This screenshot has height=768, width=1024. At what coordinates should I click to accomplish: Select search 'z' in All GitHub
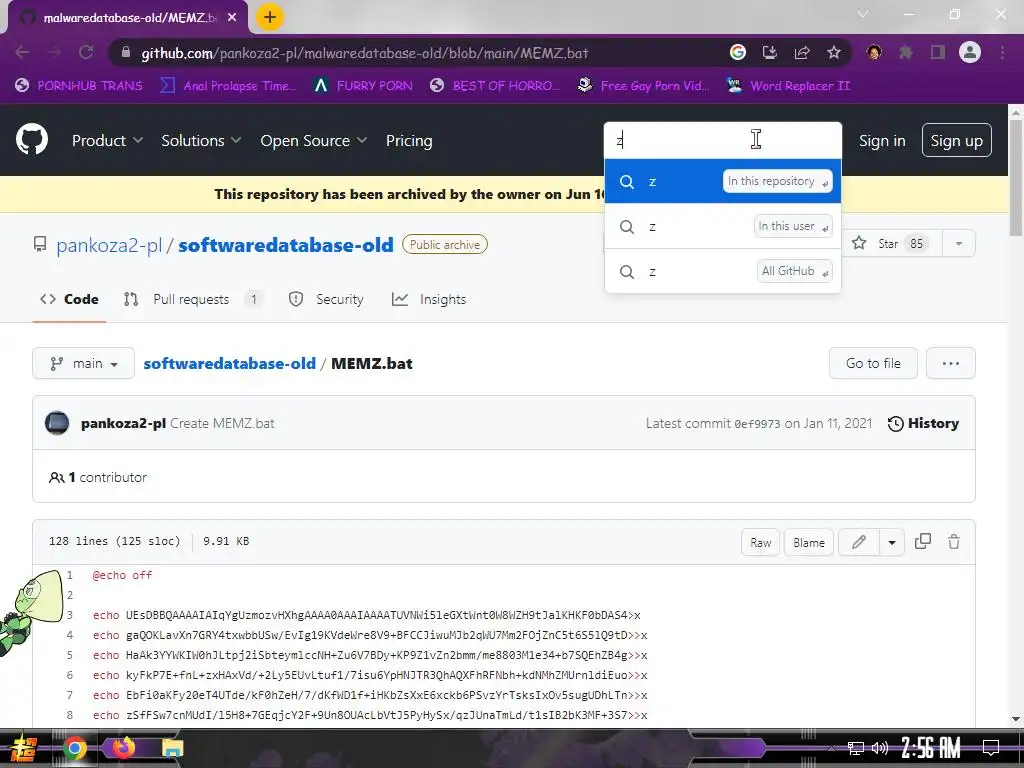point(723,271)
